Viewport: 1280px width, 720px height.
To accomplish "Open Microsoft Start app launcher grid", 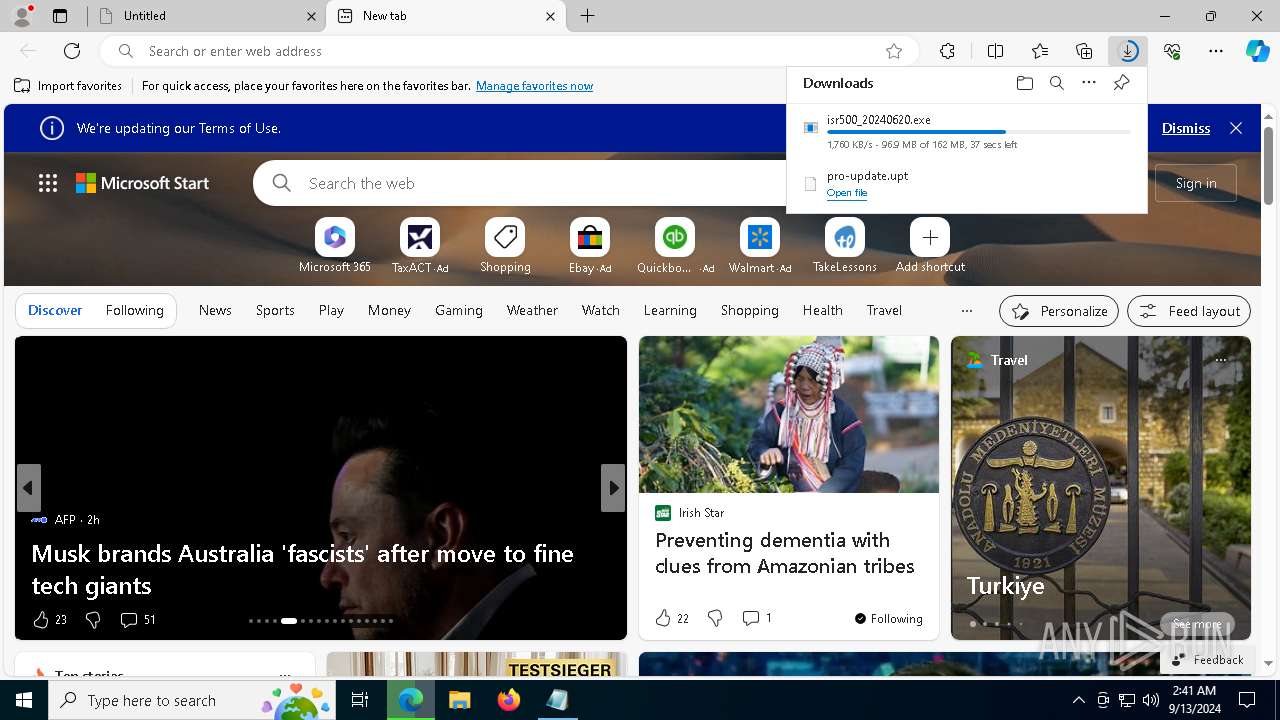I will 48,183.
